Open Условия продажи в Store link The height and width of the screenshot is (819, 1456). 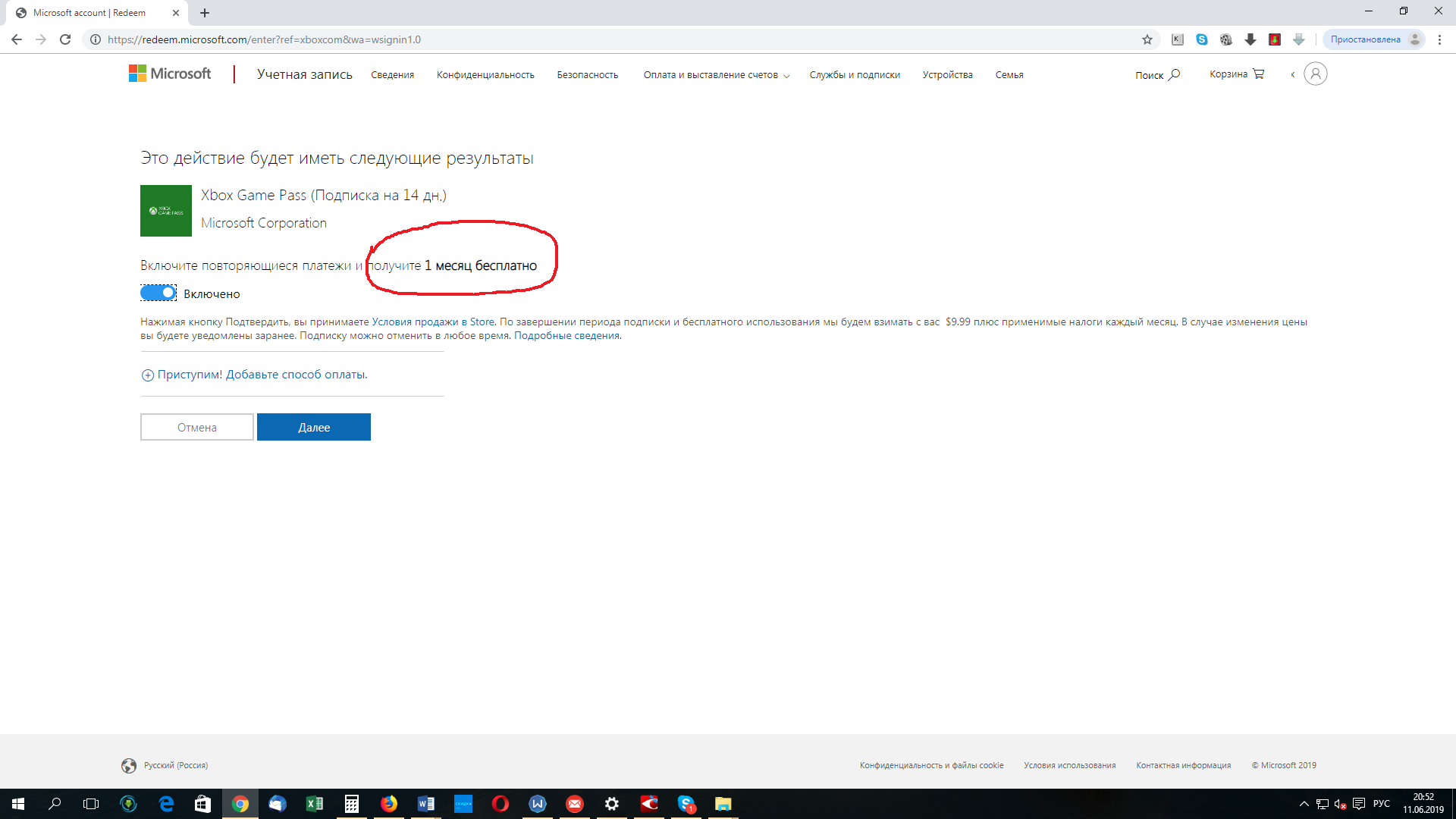click(x=433, y=322)
